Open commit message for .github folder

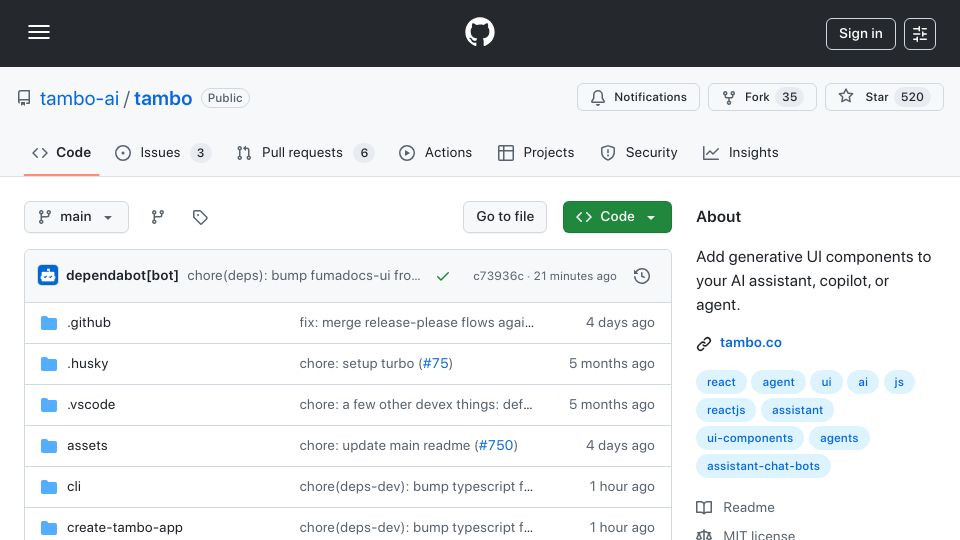tap(416, 323)
